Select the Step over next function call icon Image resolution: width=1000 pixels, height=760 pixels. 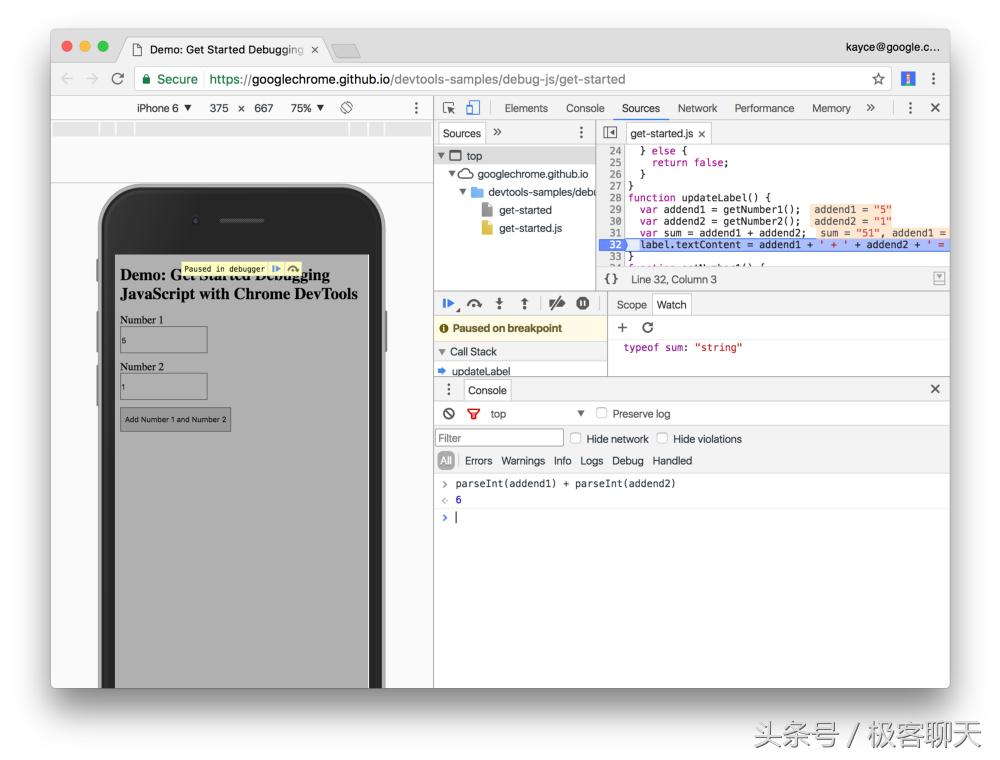point(474,304)
